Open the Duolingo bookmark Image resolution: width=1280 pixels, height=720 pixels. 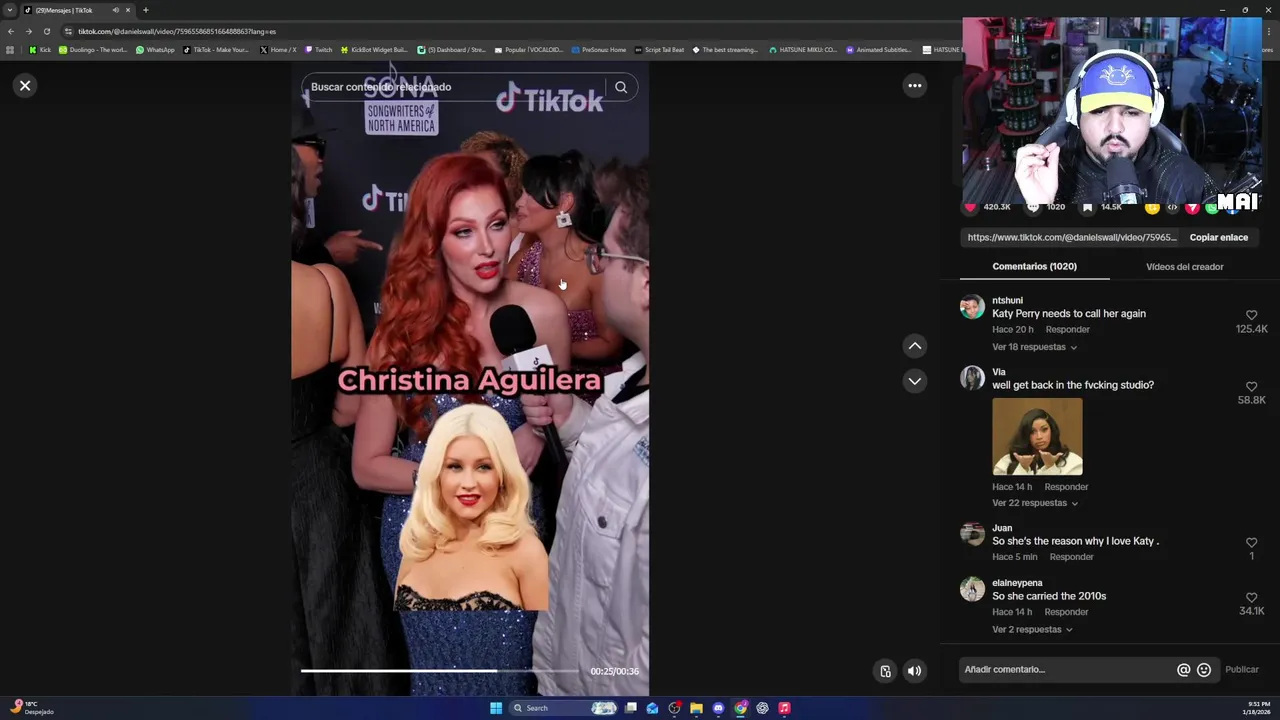[x=93, y=49]
